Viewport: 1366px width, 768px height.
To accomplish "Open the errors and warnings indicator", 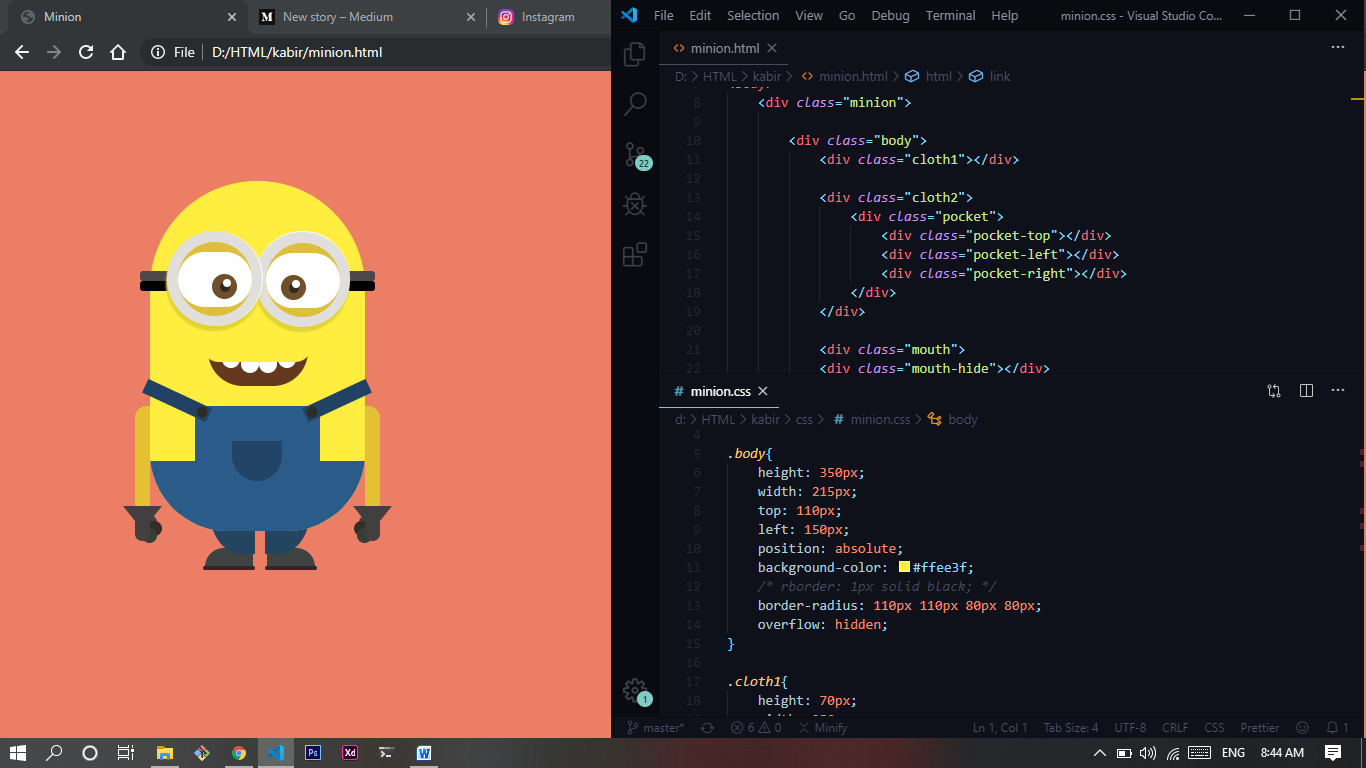I will point(756,728).
